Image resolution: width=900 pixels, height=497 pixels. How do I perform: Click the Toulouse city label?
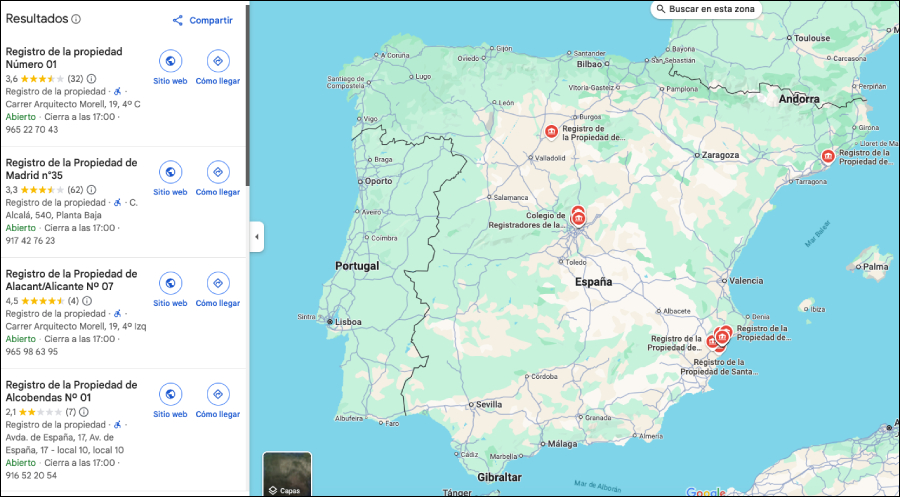tap(812, 38)
